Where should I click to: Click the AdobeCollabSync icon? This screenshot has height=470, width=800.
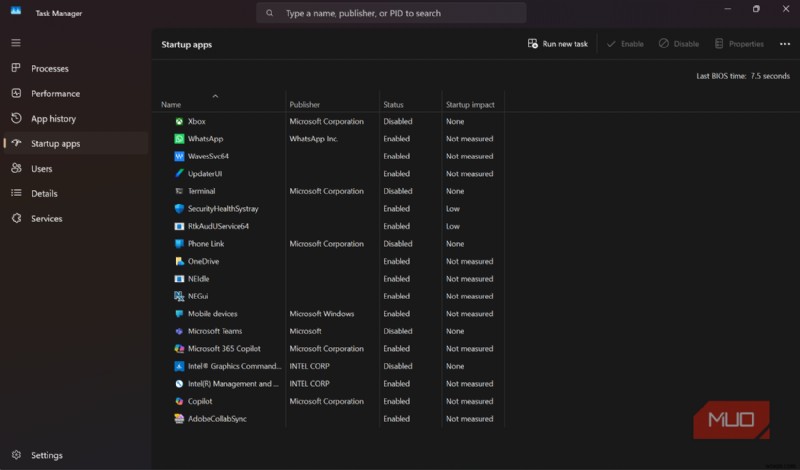tap(179, 418)
